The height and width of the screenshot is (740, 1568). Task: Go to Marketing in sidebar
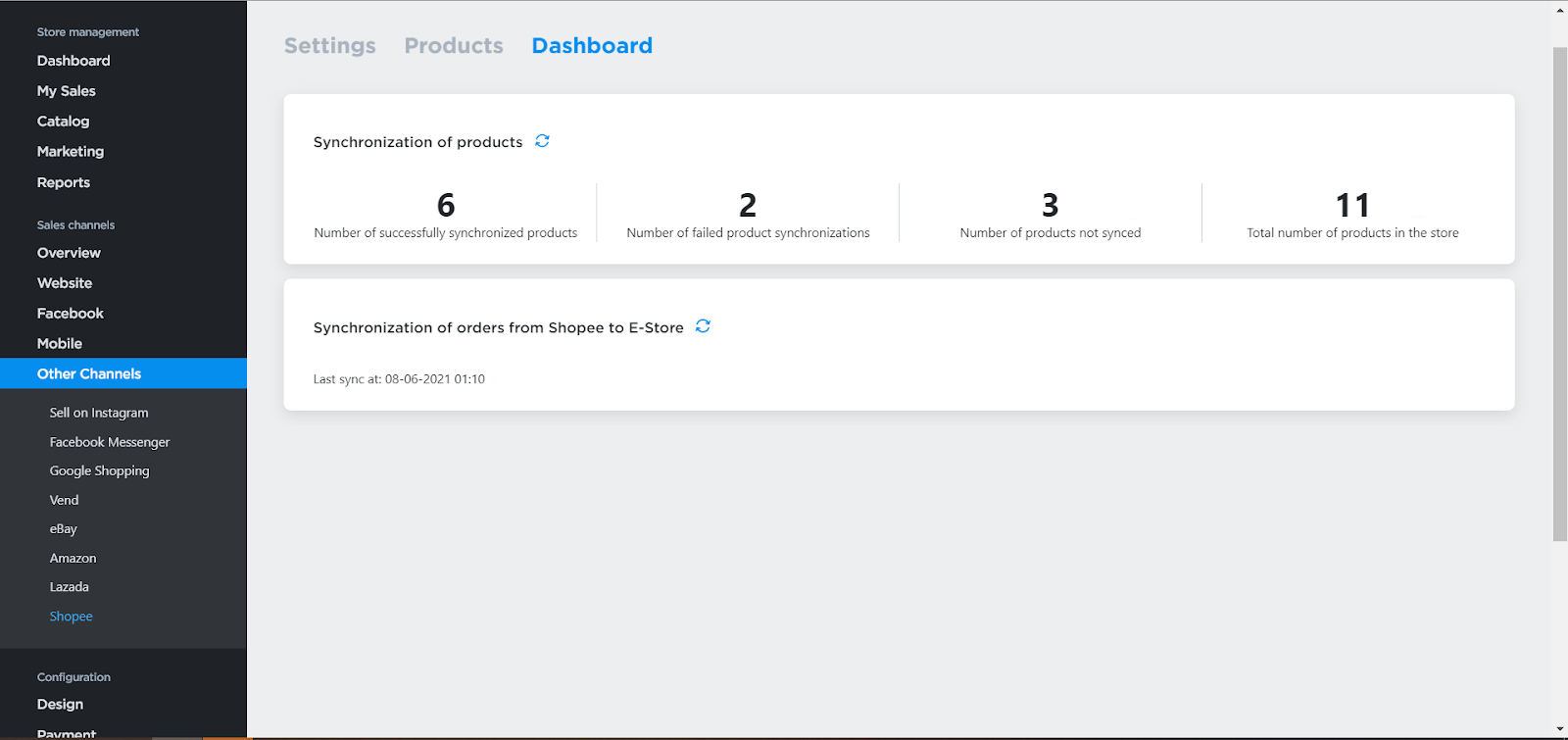coord(71,152)
